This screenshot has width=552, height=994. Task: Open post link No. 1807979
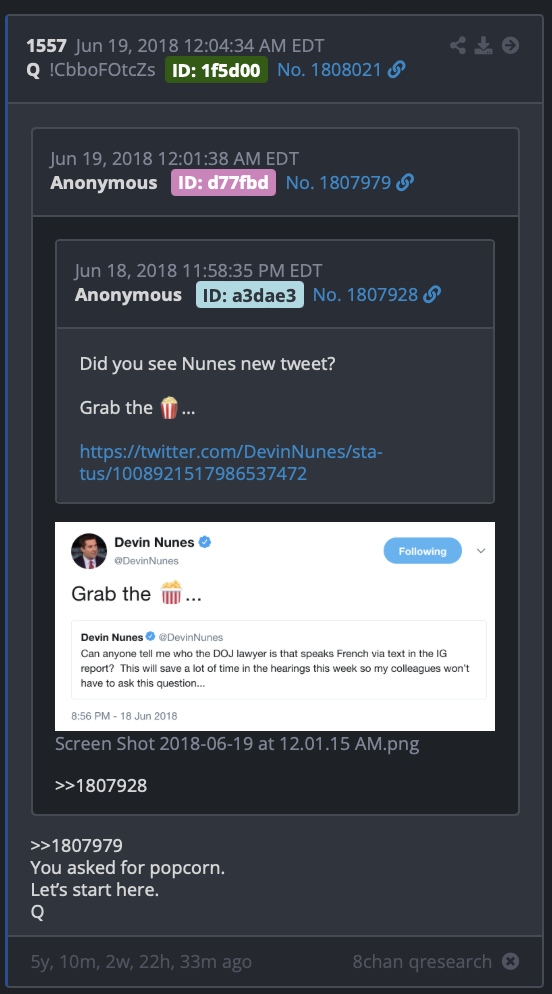click(x=338, y=183)
